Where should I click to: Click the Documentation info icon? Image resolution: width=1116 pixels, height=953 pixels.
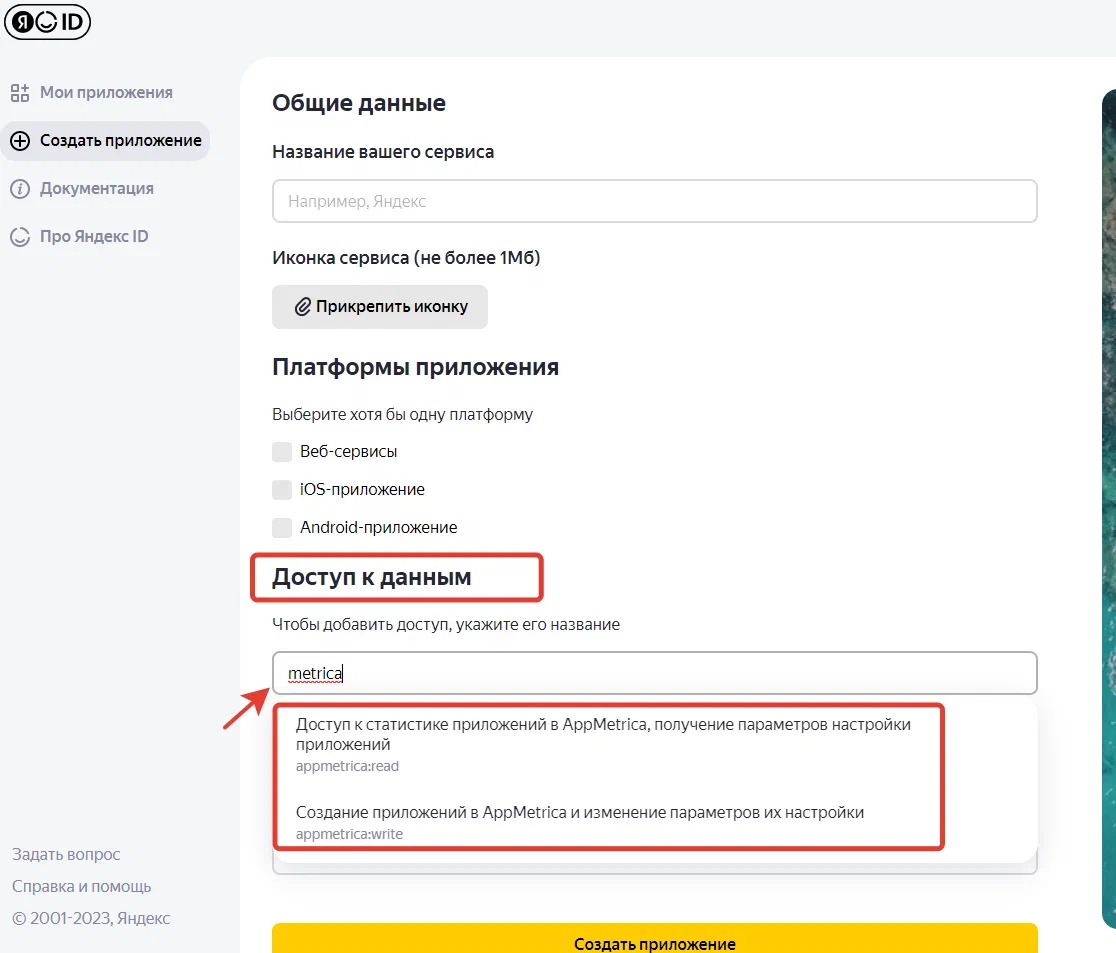point(20,189)
